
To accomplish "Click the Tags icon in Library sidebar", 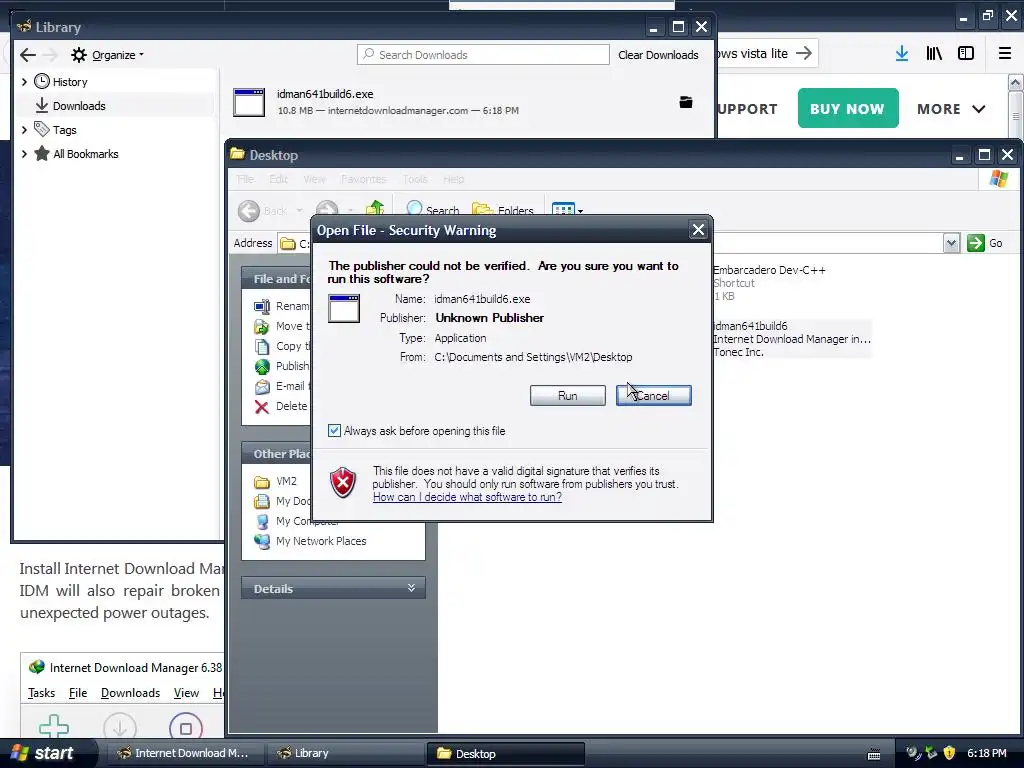I will click(42, 129).
